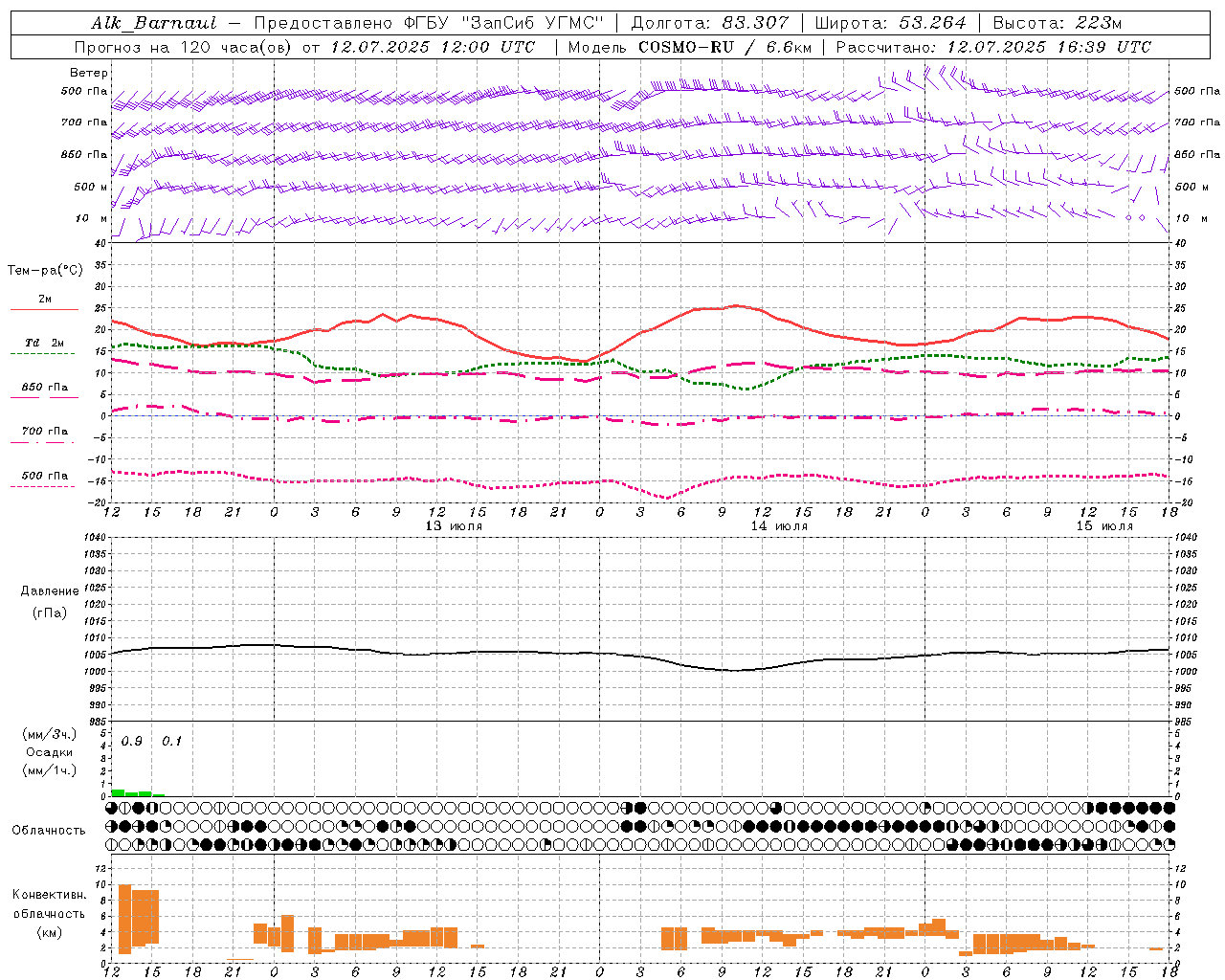The width and height of the screenshot is (1225, 980).
Task: Click the 'Долгота: 83.307' longitude value
Action: pos(710,23)
